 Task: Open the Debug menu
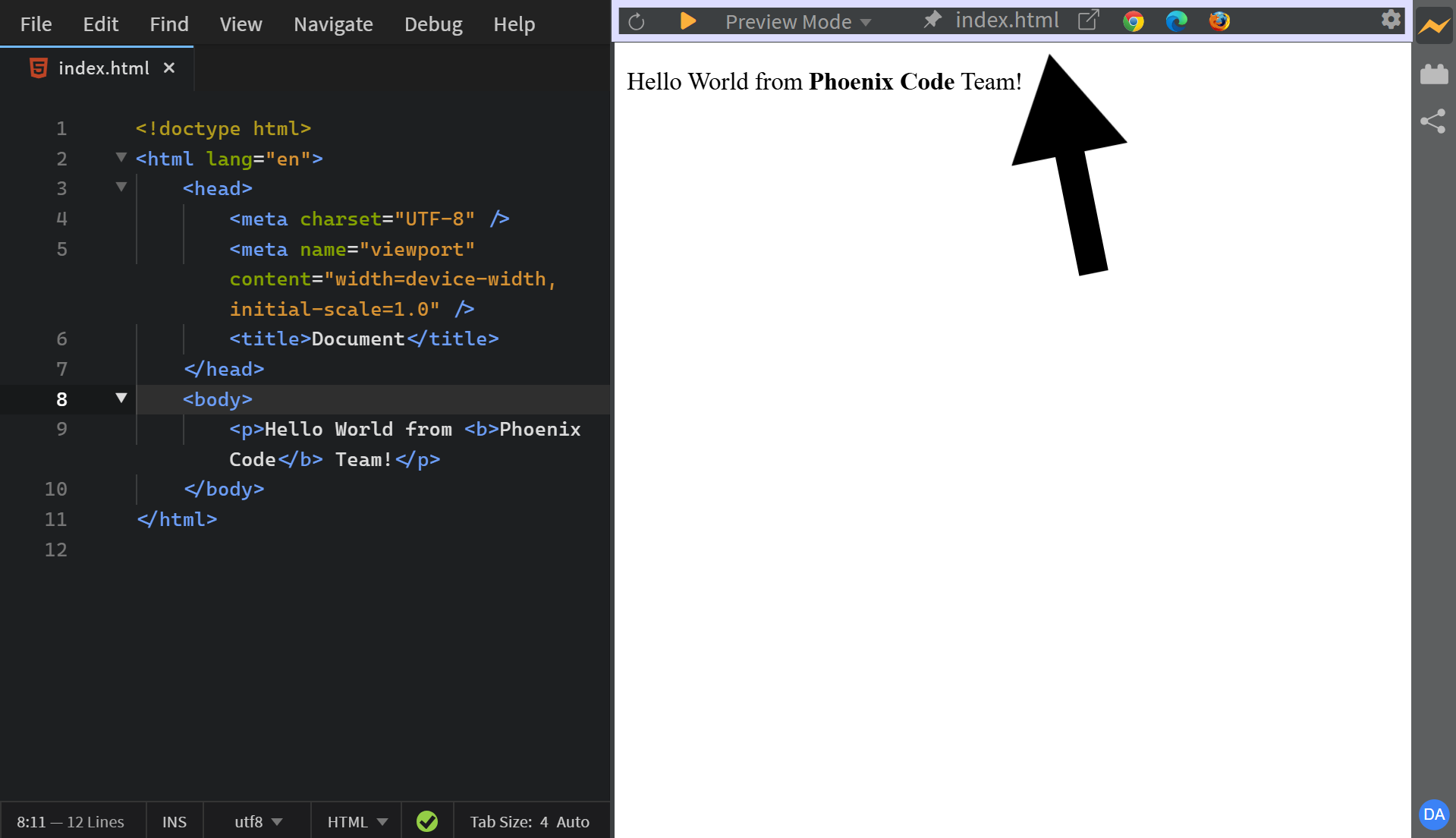[432, 24]
